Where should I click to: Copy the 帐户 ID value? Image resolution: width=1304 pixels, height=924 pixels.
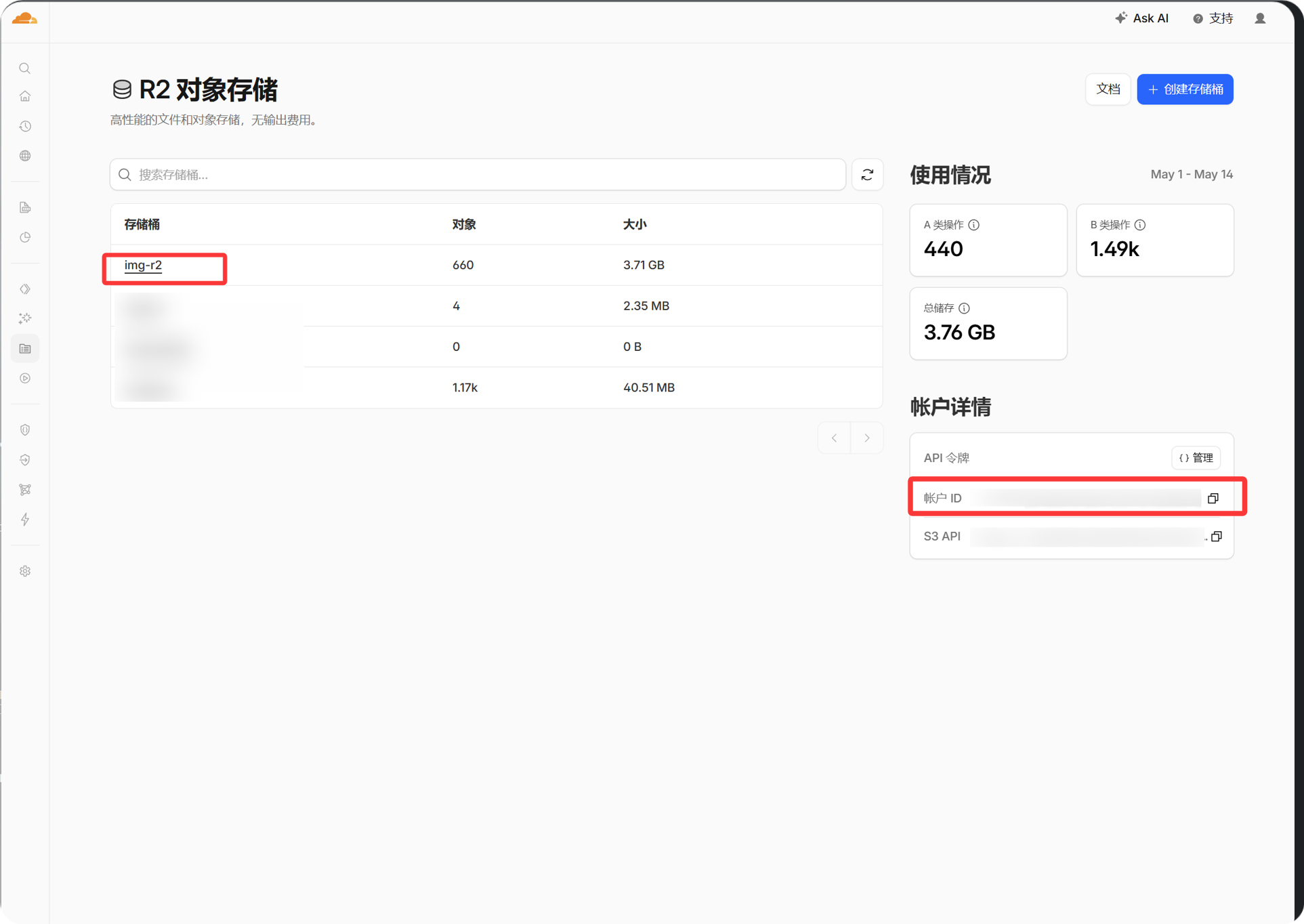click(1213, 498)
